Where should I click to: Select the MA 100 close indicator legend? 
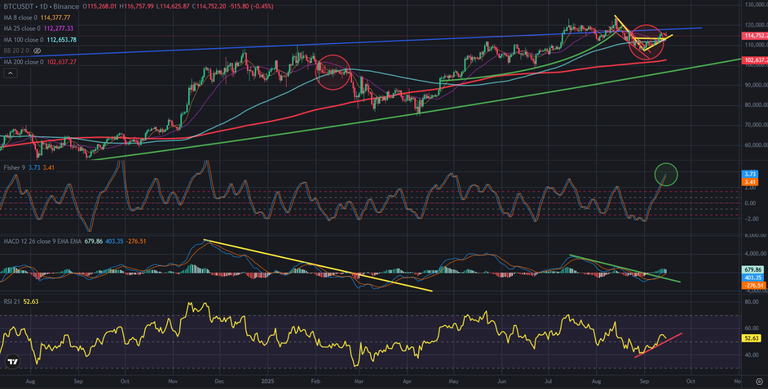(40, 40)
